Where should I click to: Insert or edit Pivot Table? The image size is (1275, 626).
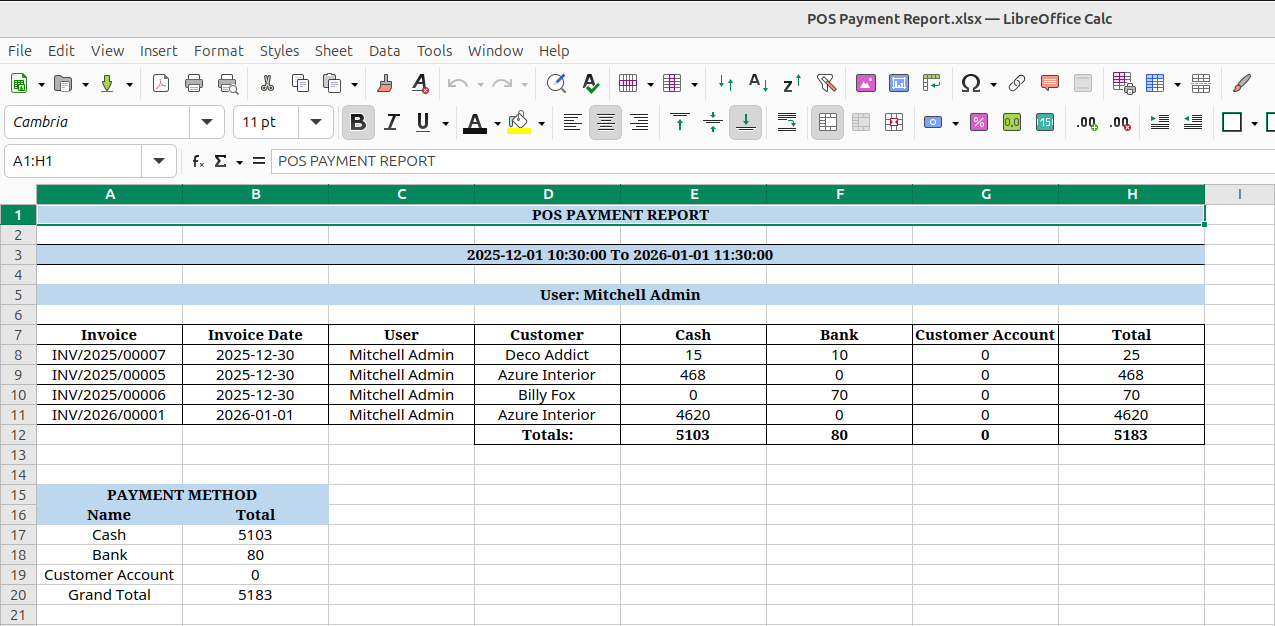click(932, 84)
